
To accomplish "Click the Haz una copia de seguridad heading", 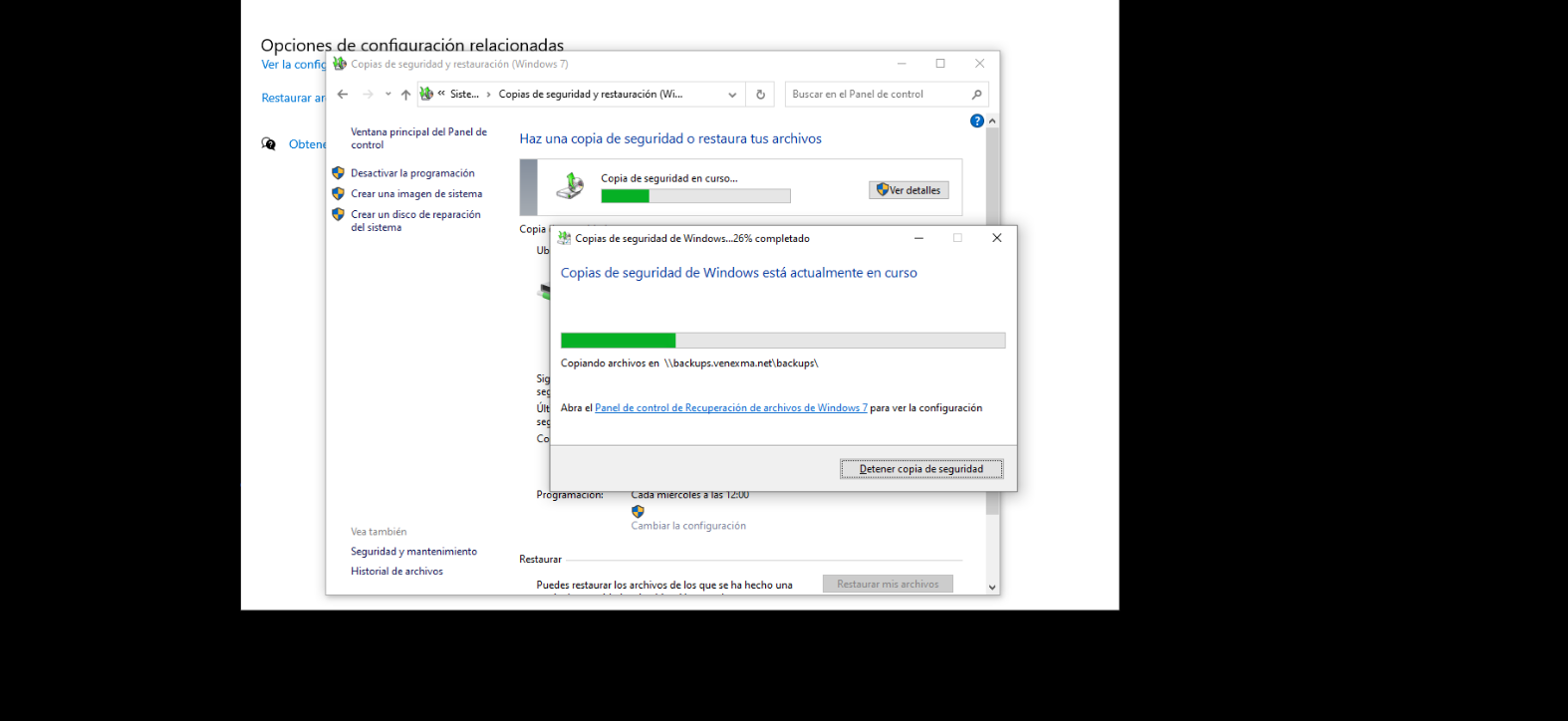I will pos(670,139).
